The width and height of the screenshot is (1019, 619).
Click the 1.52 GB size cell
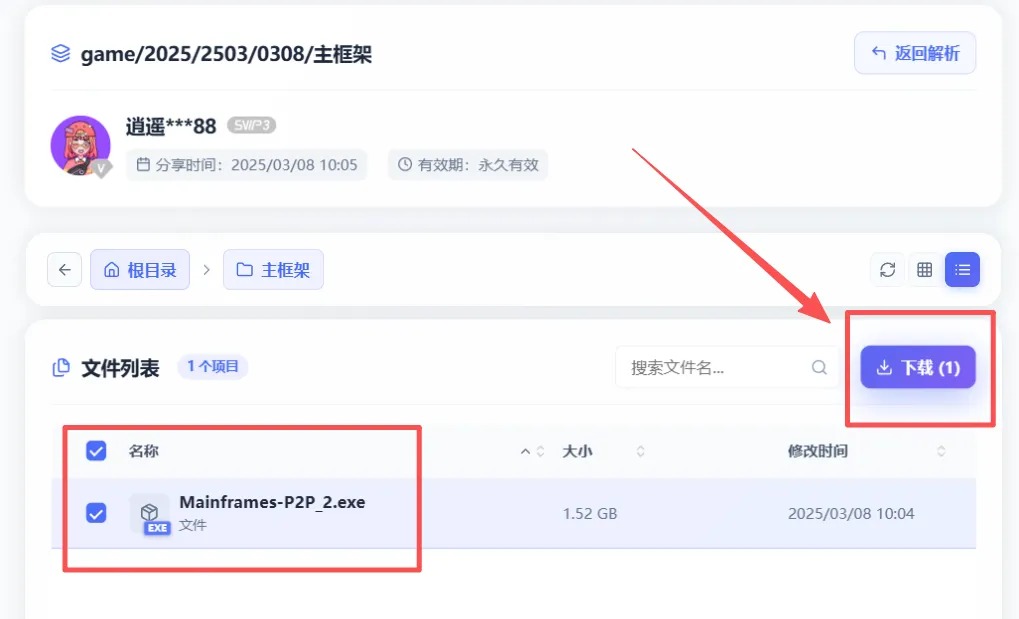pos(589,514)
